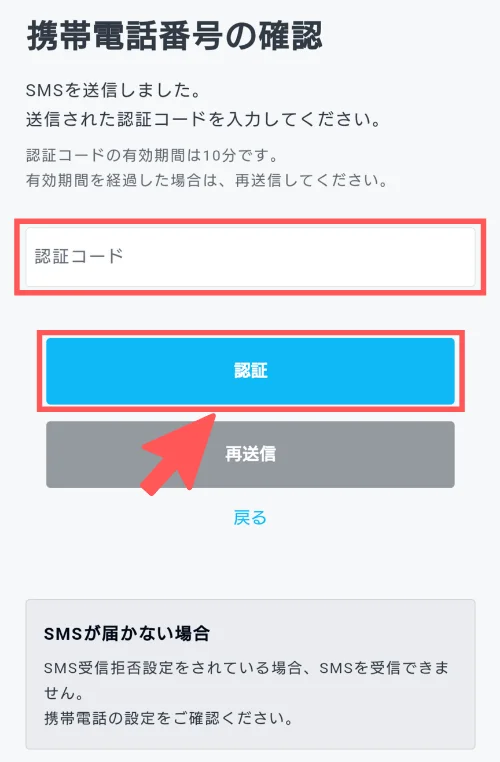Click the 認証コード placeholder text

click(x=79, y=256)
